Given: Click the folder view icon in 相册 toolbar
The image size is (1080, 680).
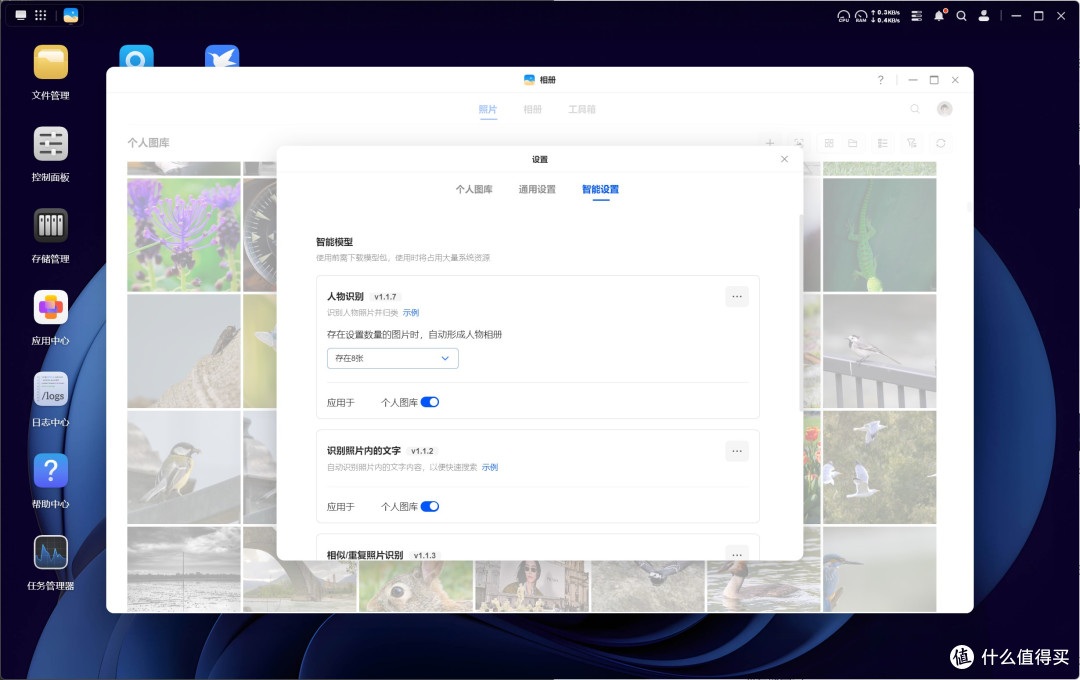Looking at the screenshot, I should click(x=853, y=143).
